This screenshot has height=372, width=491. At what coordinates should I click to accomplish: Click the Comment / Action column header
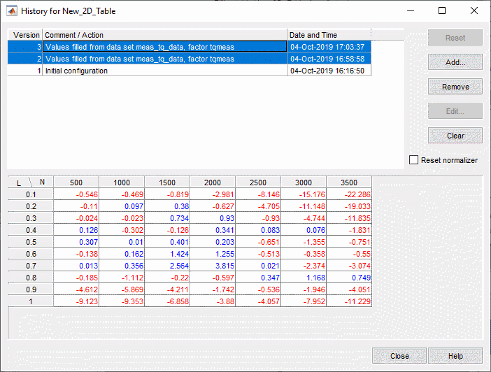(x=165, y=35)
